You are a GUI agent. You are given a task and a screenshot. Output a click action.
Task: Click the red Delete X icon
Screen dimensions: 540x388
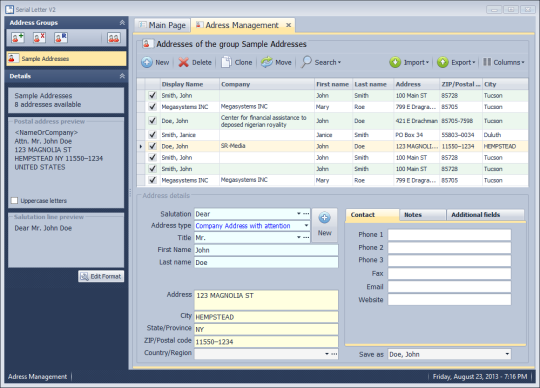click(184, 62)
